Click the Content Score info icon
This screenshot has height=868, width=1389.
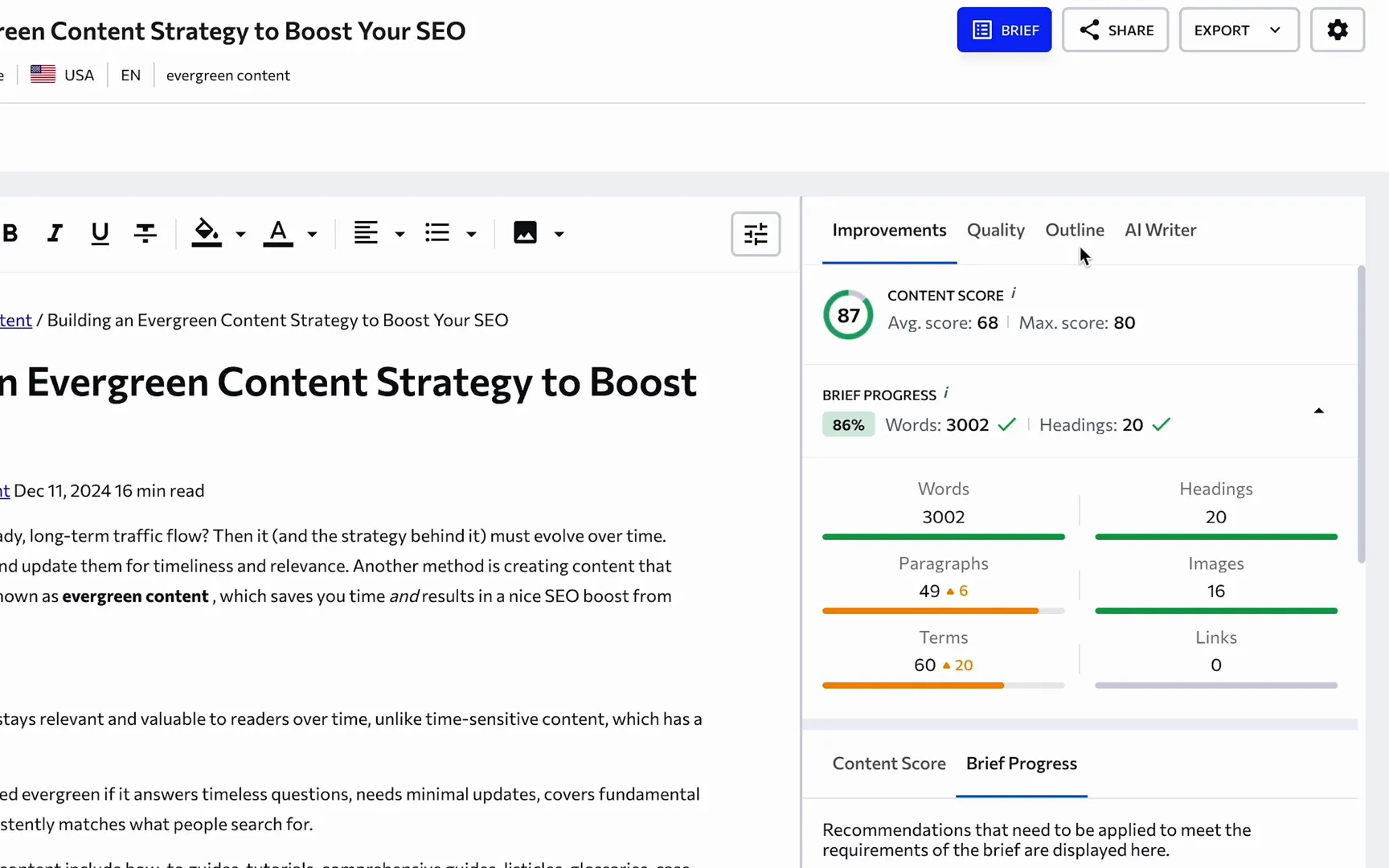(1014, 293)
